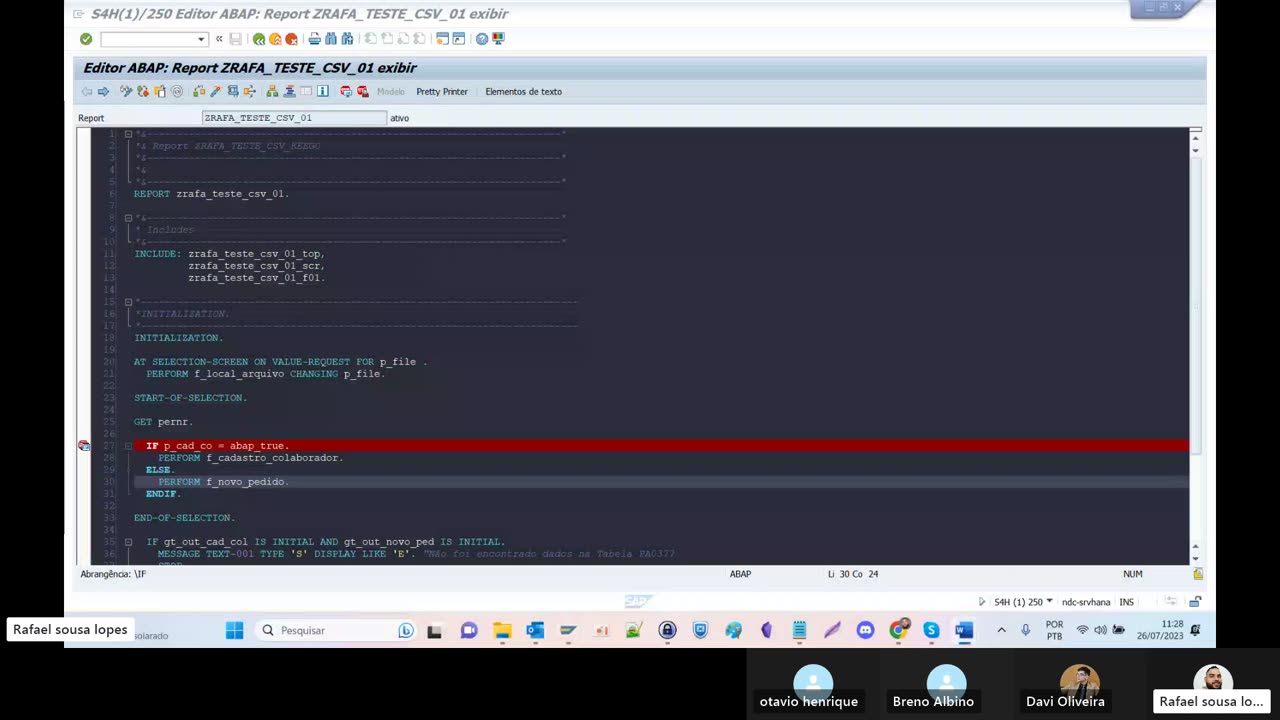
Task: Click the forward navigation arrow in editor toolbar
Action: [x=103, y=92]
